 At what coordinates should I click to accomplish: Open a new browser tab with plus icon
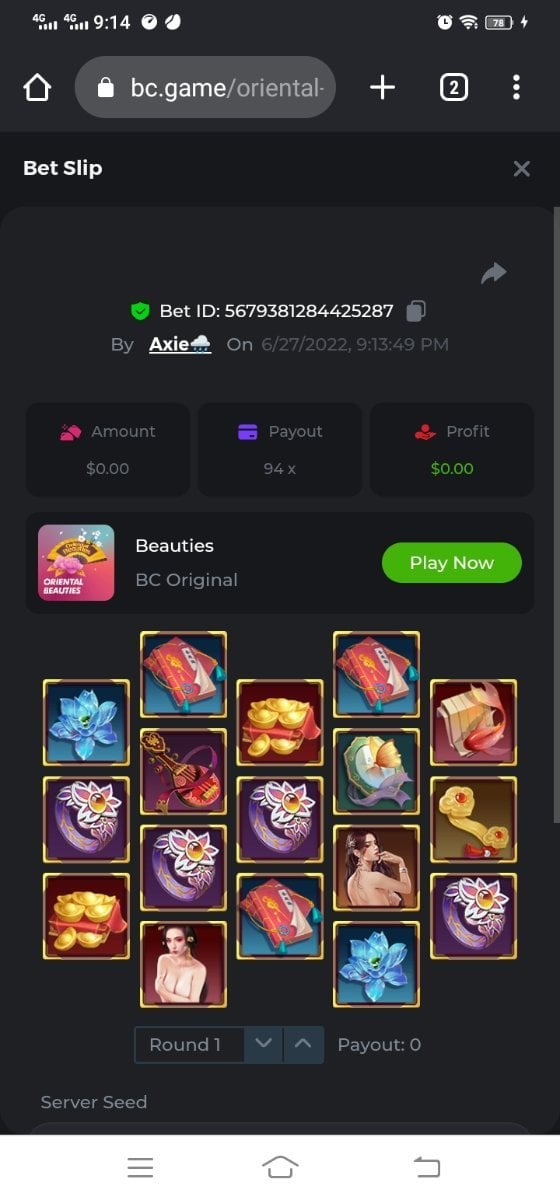[382, 88]
